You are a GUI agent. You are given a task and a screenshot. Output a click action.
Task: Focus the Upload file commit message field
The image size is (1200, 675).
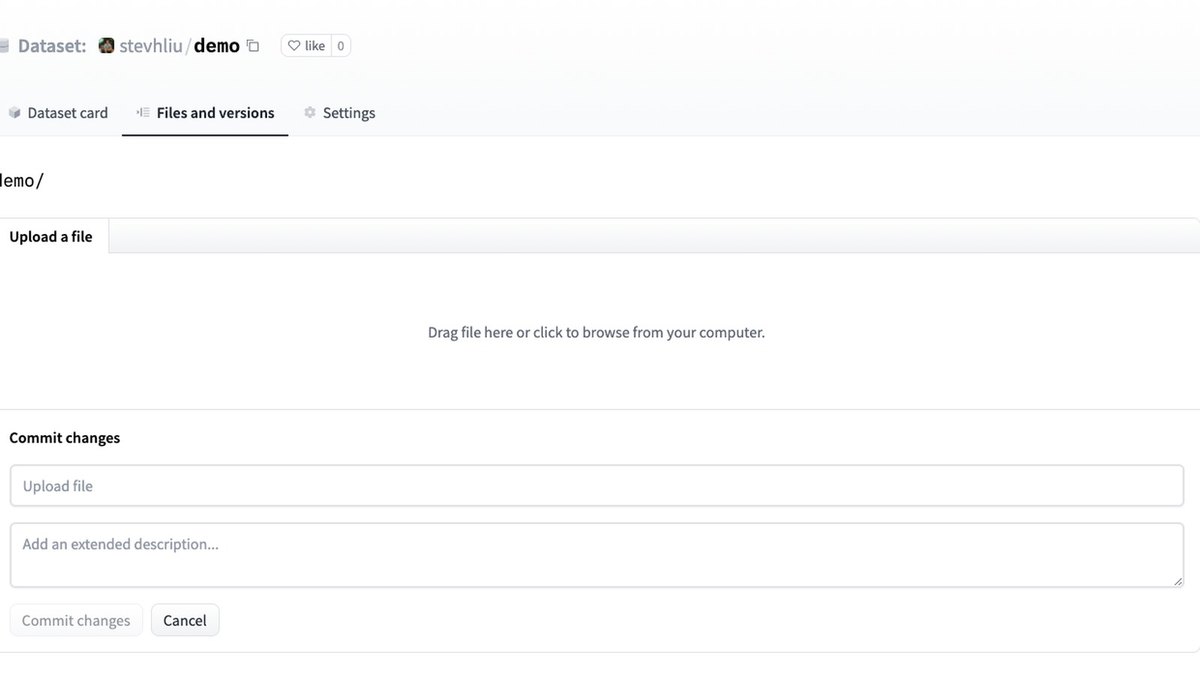(597, 486)
